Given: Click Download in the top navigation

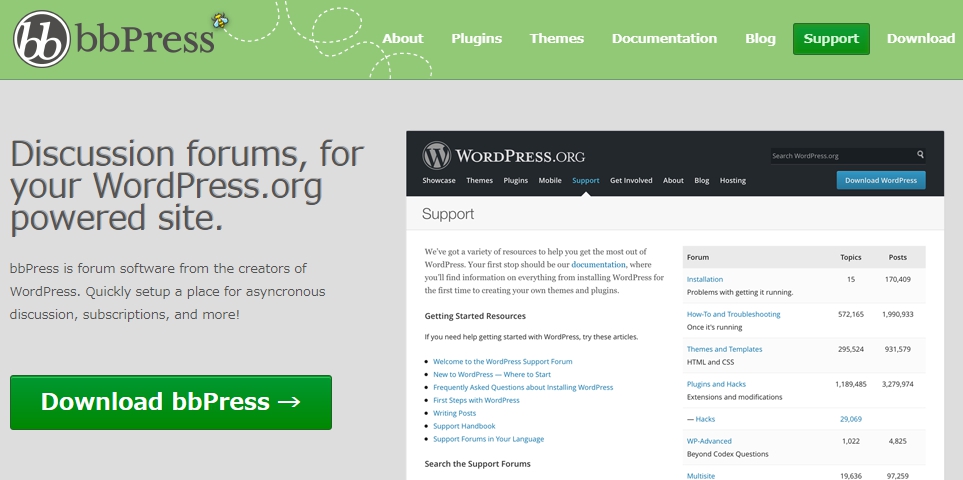Looking at the screenshot, I should tap(921, 39).
